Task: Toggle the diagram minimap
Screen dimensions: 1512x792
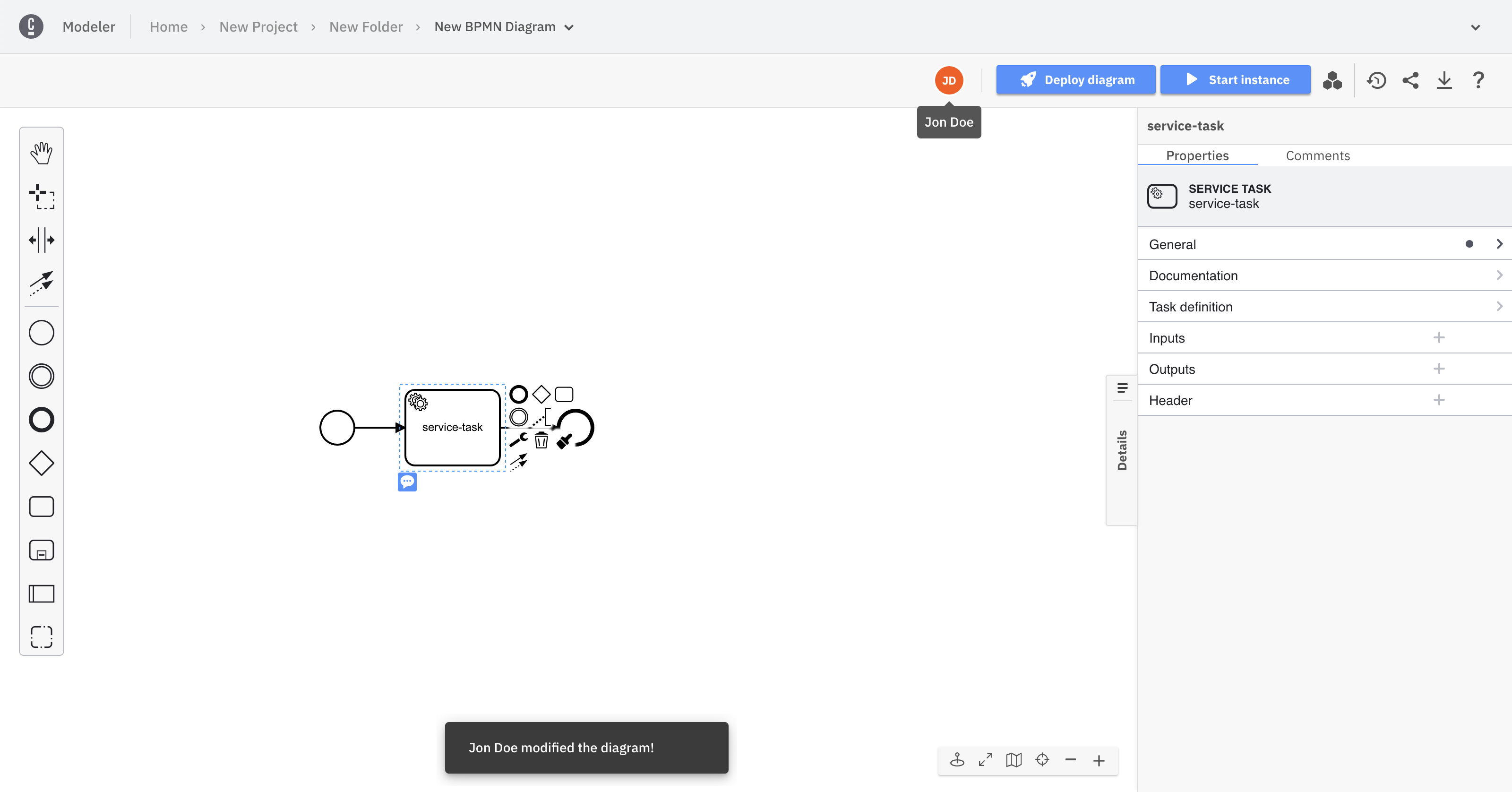Action: (1013, 760)
